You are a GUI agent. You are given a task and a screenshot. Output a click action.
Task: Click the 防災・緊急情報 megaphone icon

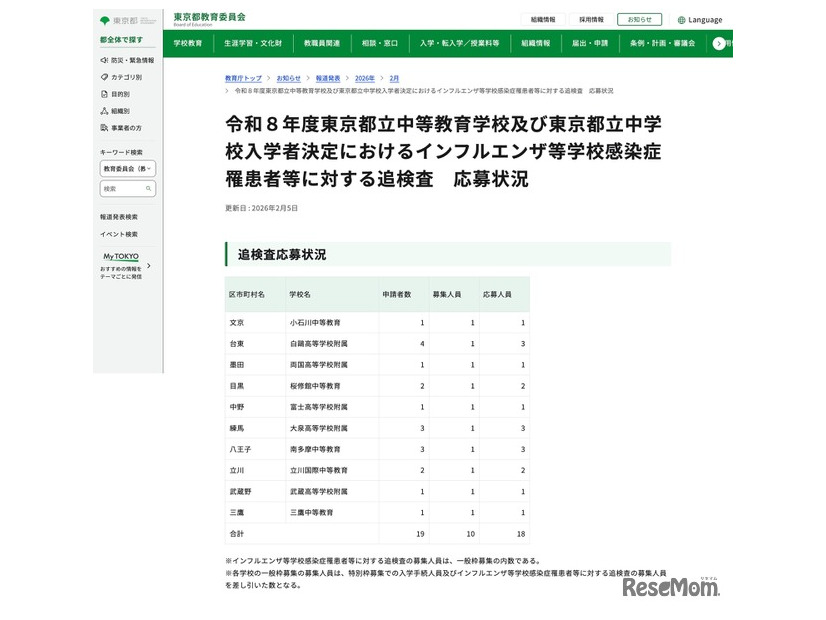(104, 60)
